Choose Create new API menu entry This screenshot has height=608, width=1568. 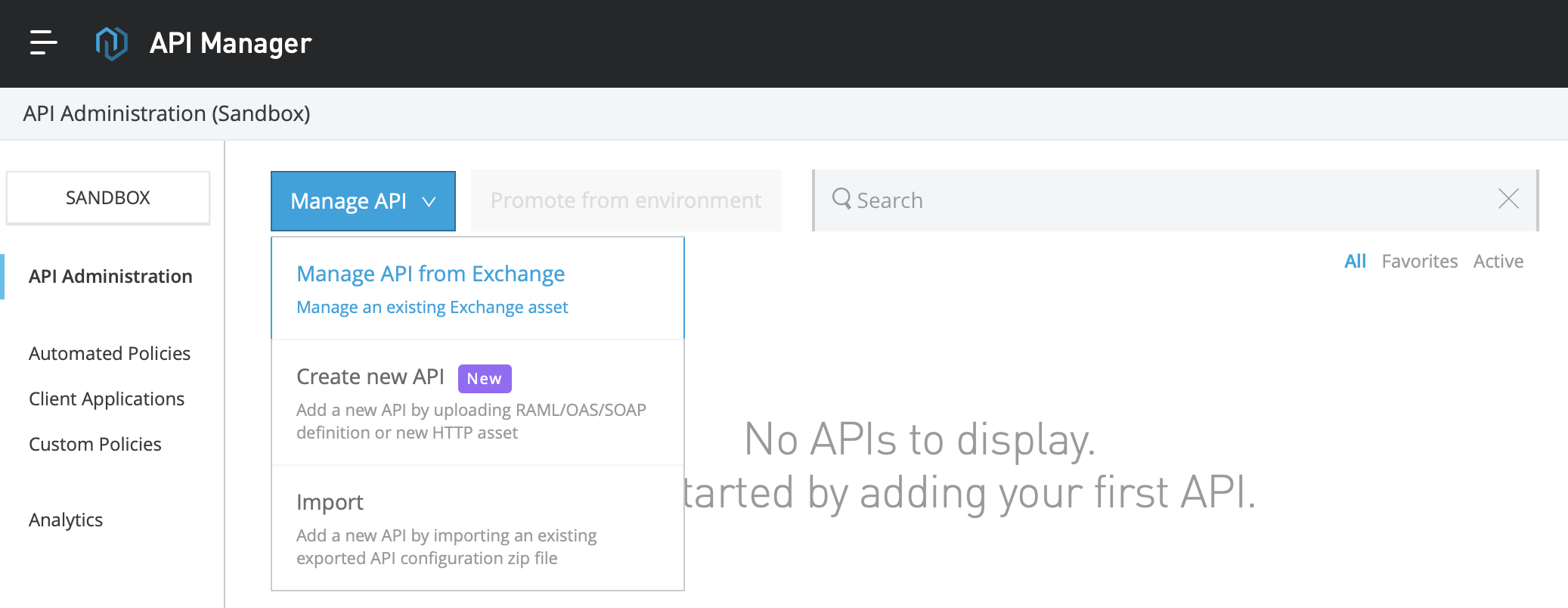[x=370, y=377]
